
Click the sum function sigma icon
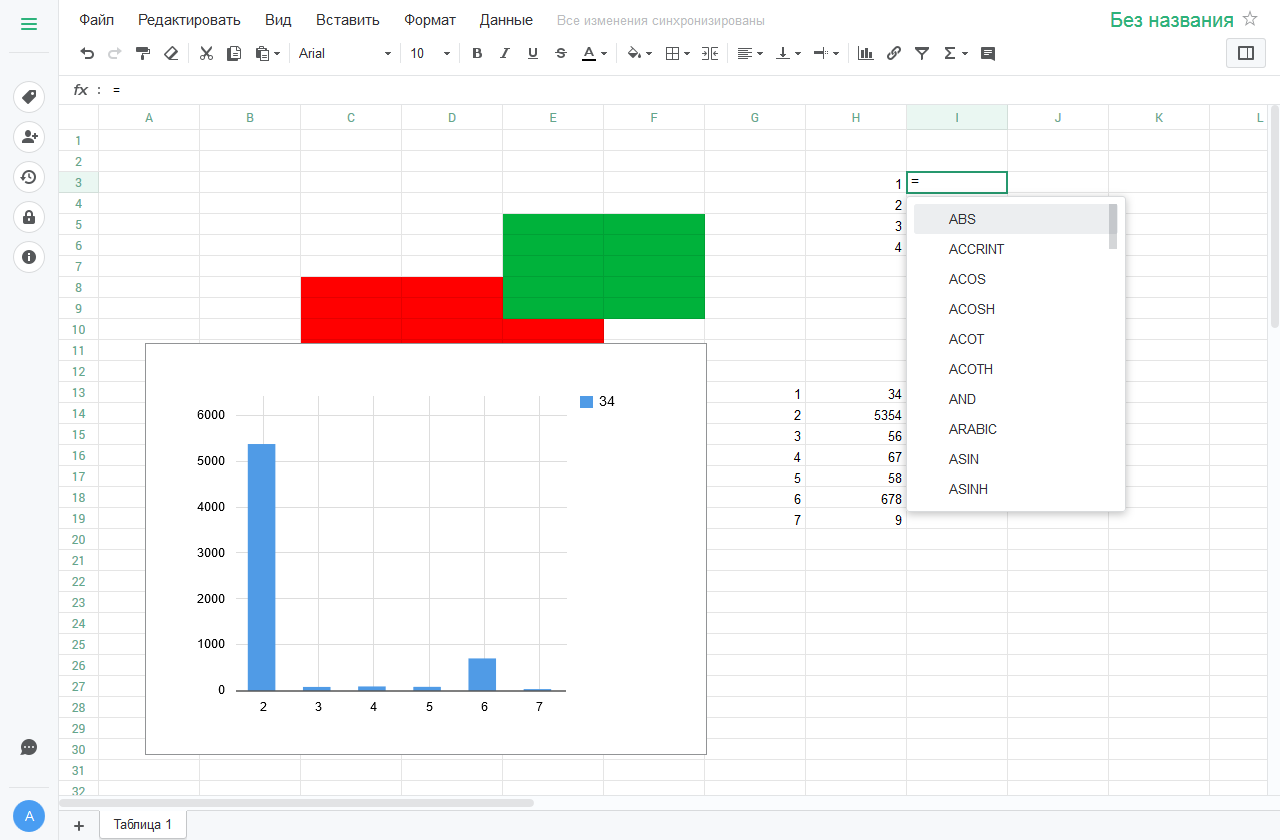pos(949,54)
